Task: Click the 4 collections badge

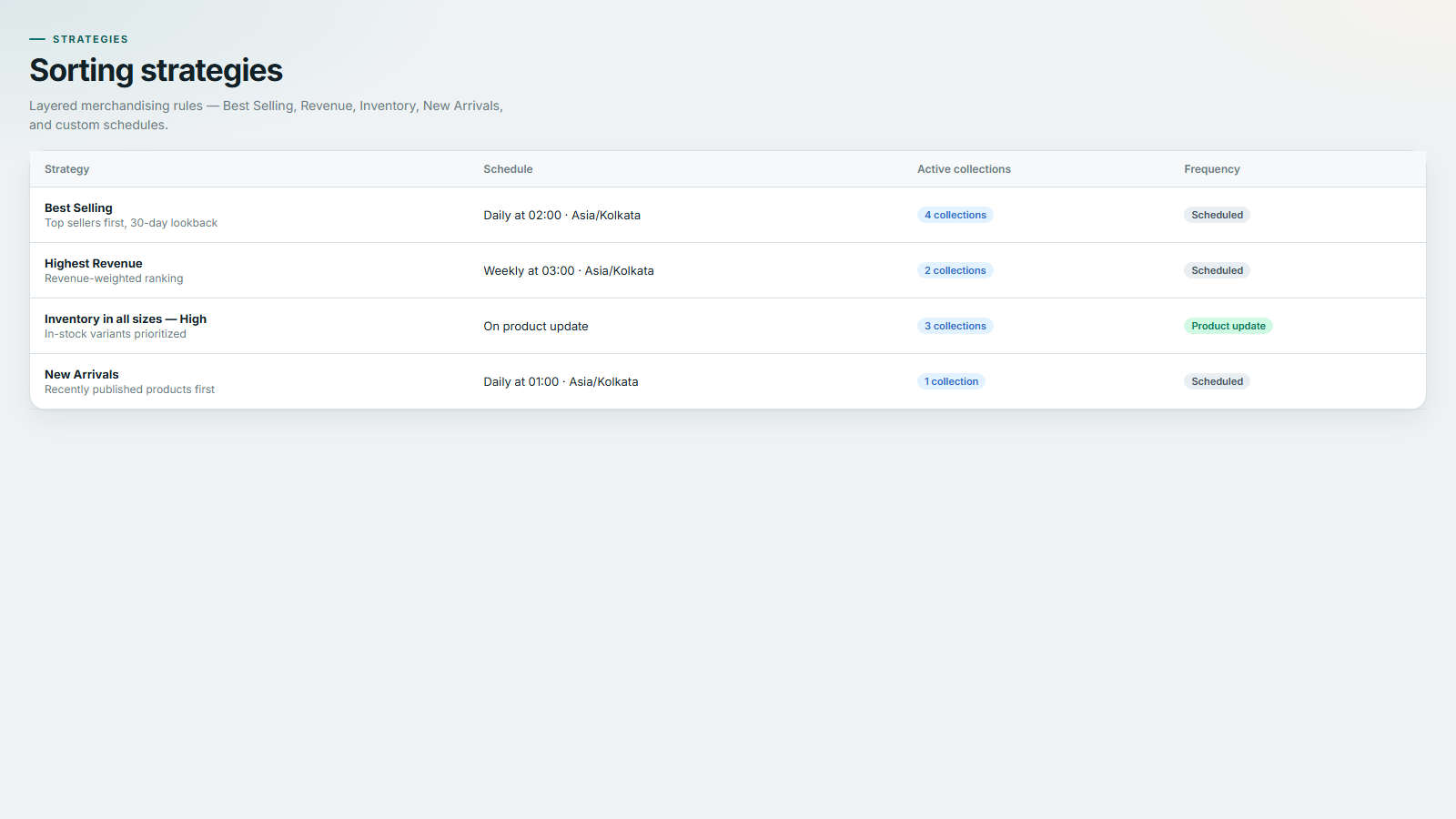Action: tap(955, 216)
